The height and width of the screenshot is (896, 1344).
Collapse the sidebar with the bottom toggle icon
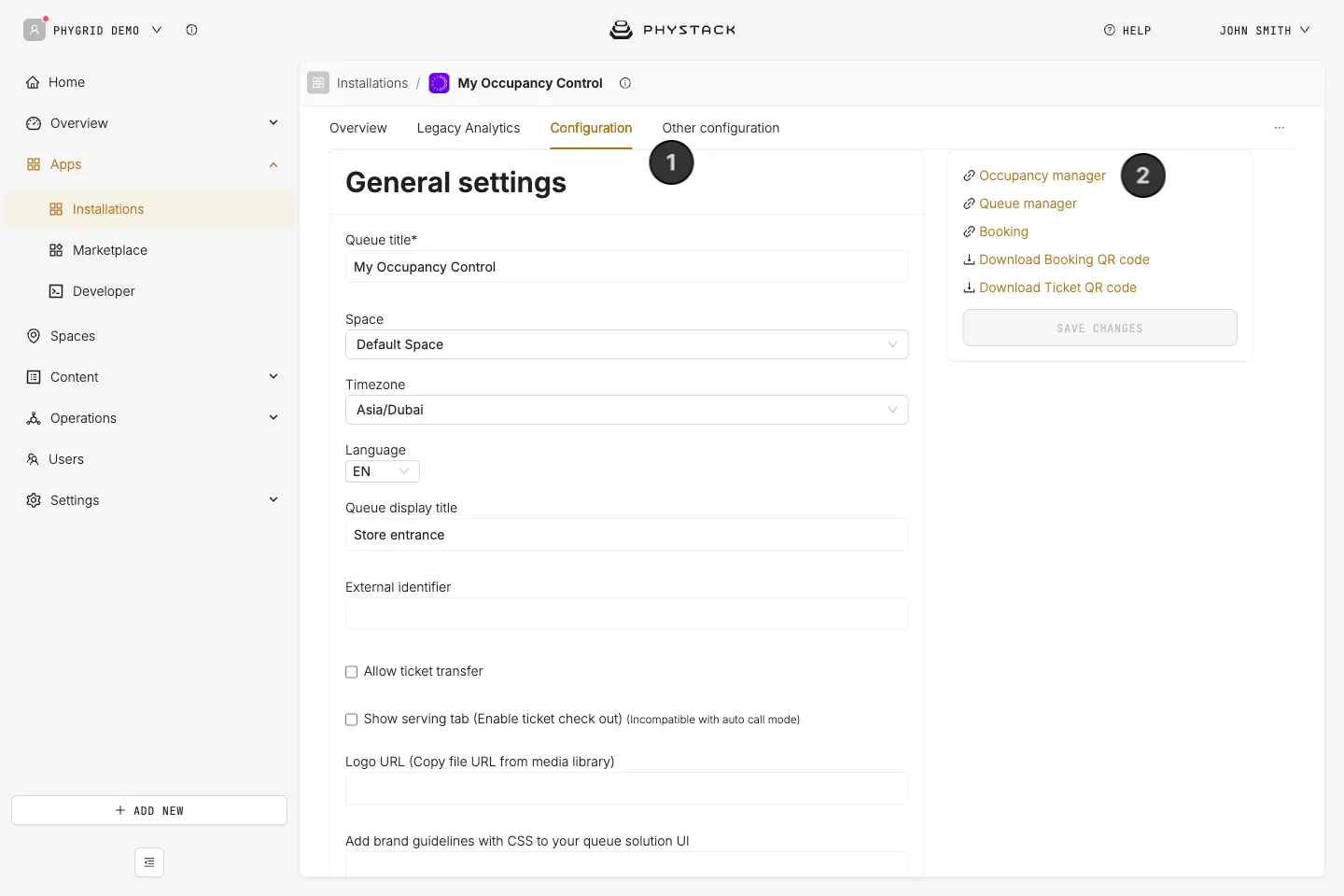pos(149,862)
